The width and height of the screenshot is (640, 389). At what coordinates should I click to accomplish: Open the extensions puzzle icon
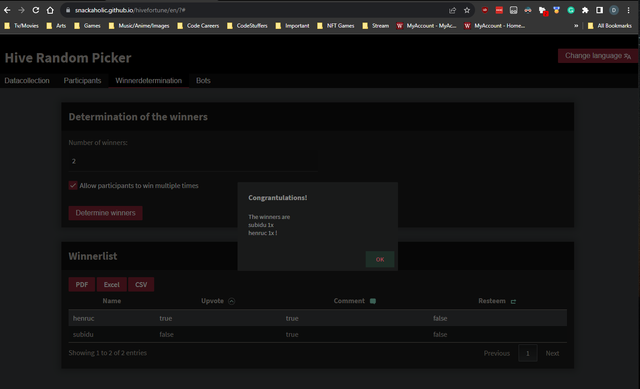click(585, 10)
